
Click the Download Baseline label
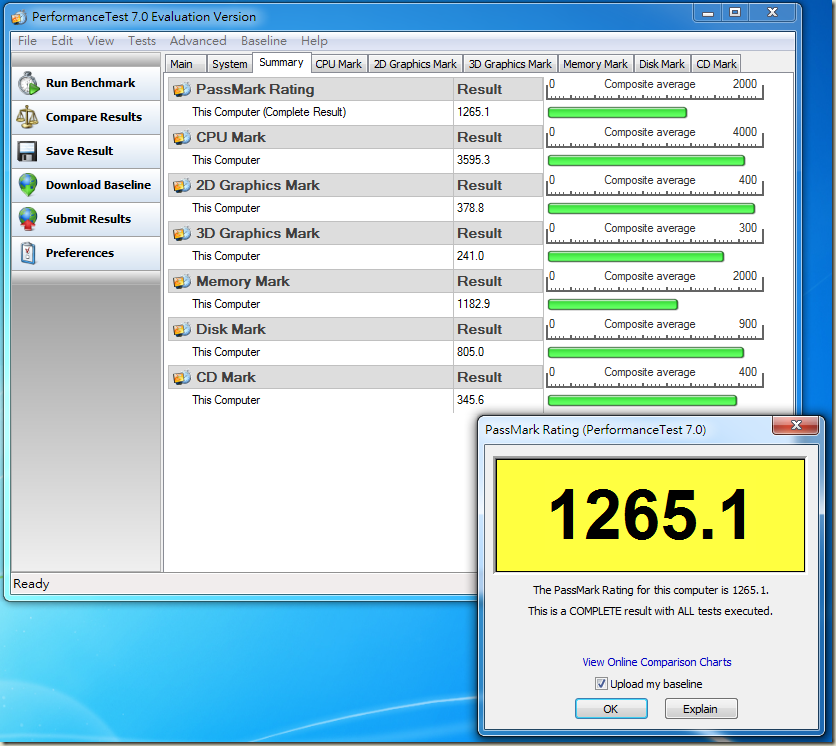pyautogui.click(x=98, y=185)
